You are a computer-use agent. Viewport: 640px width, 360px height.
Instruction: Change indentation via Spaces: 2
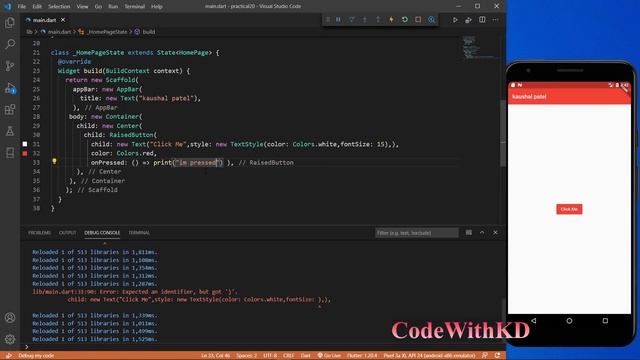coord(247,356)
